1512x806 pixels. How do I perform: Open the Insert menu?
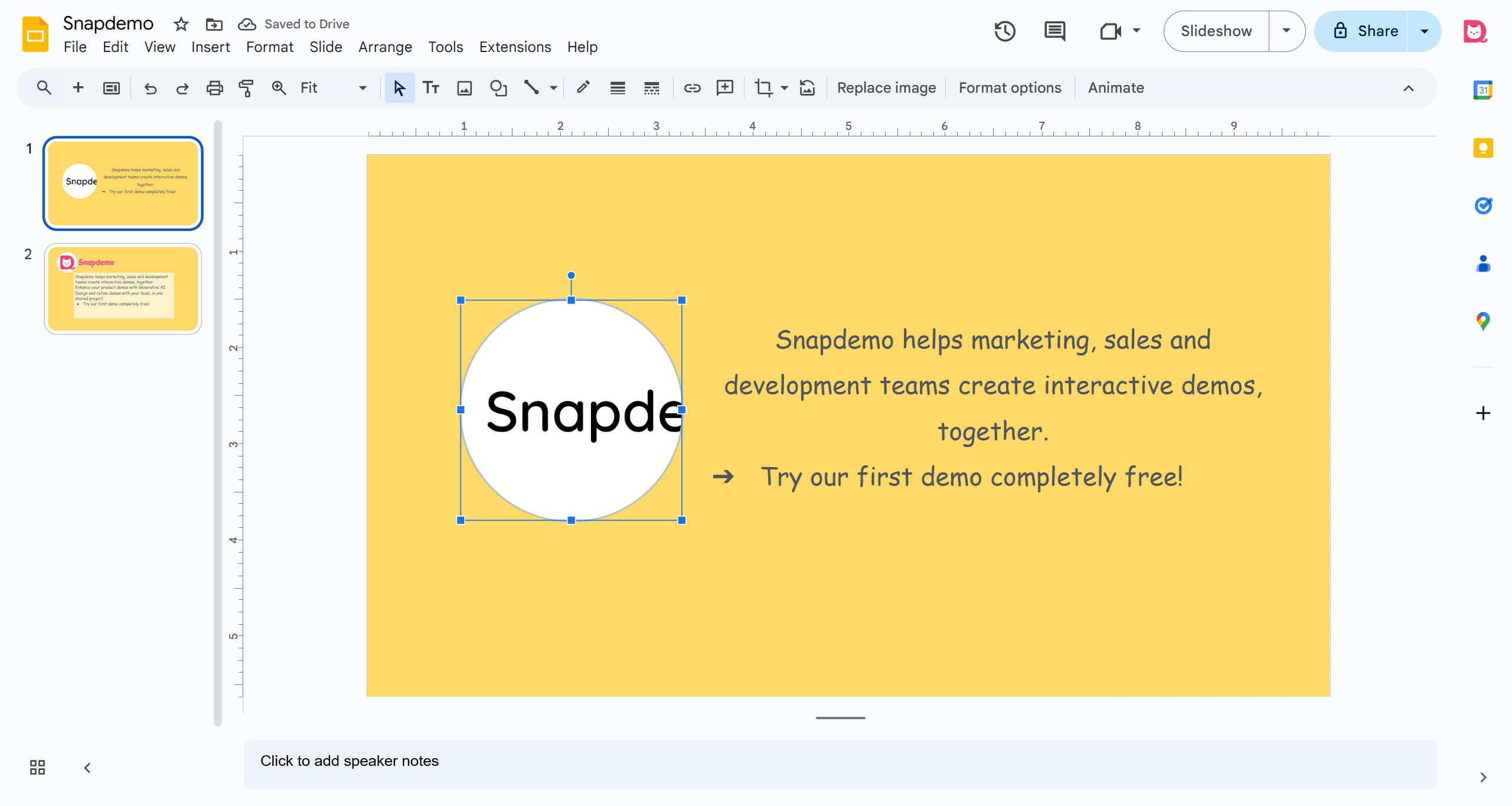click(x=210, y=47)
